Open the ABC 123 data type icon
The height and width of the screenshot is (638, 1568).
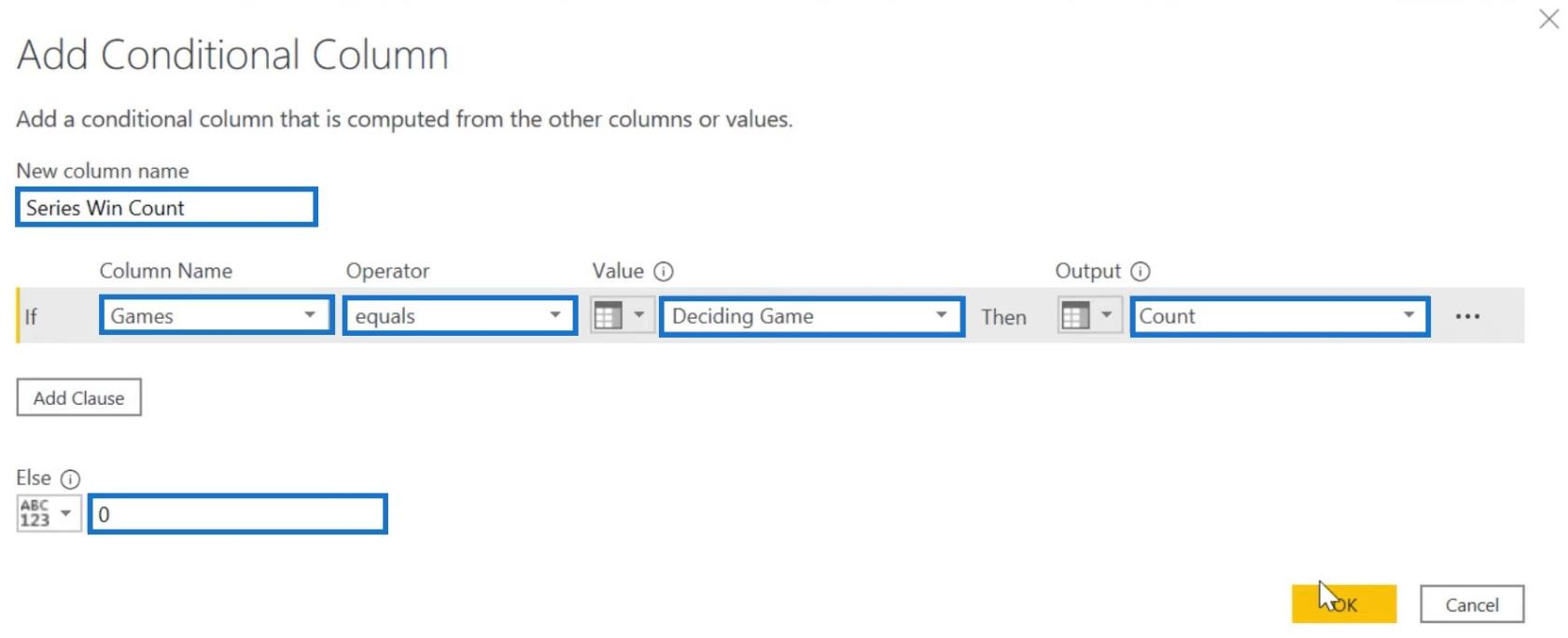coord(35,513)
